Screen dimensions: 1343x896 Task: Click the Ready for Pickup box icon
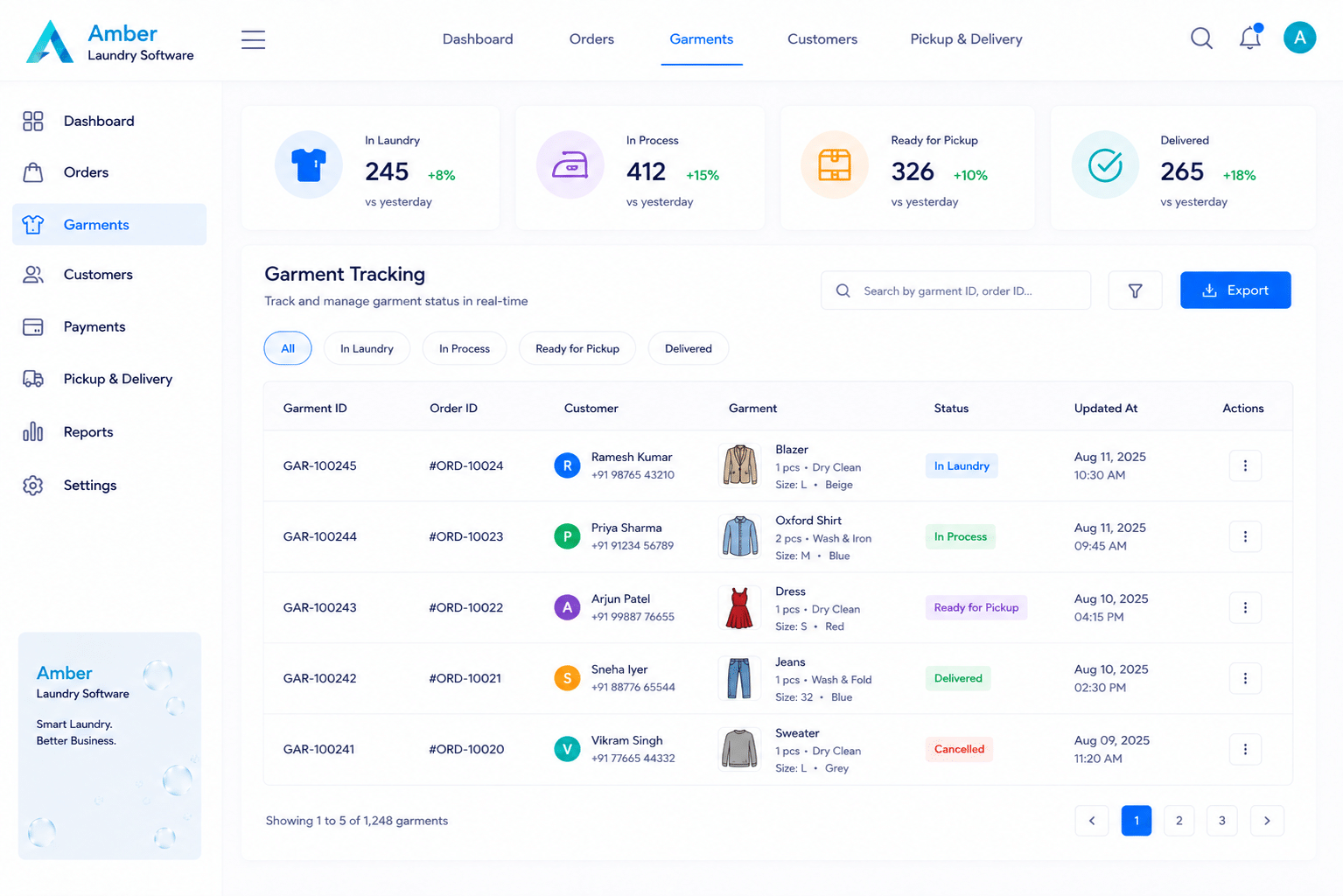point(835,164)
